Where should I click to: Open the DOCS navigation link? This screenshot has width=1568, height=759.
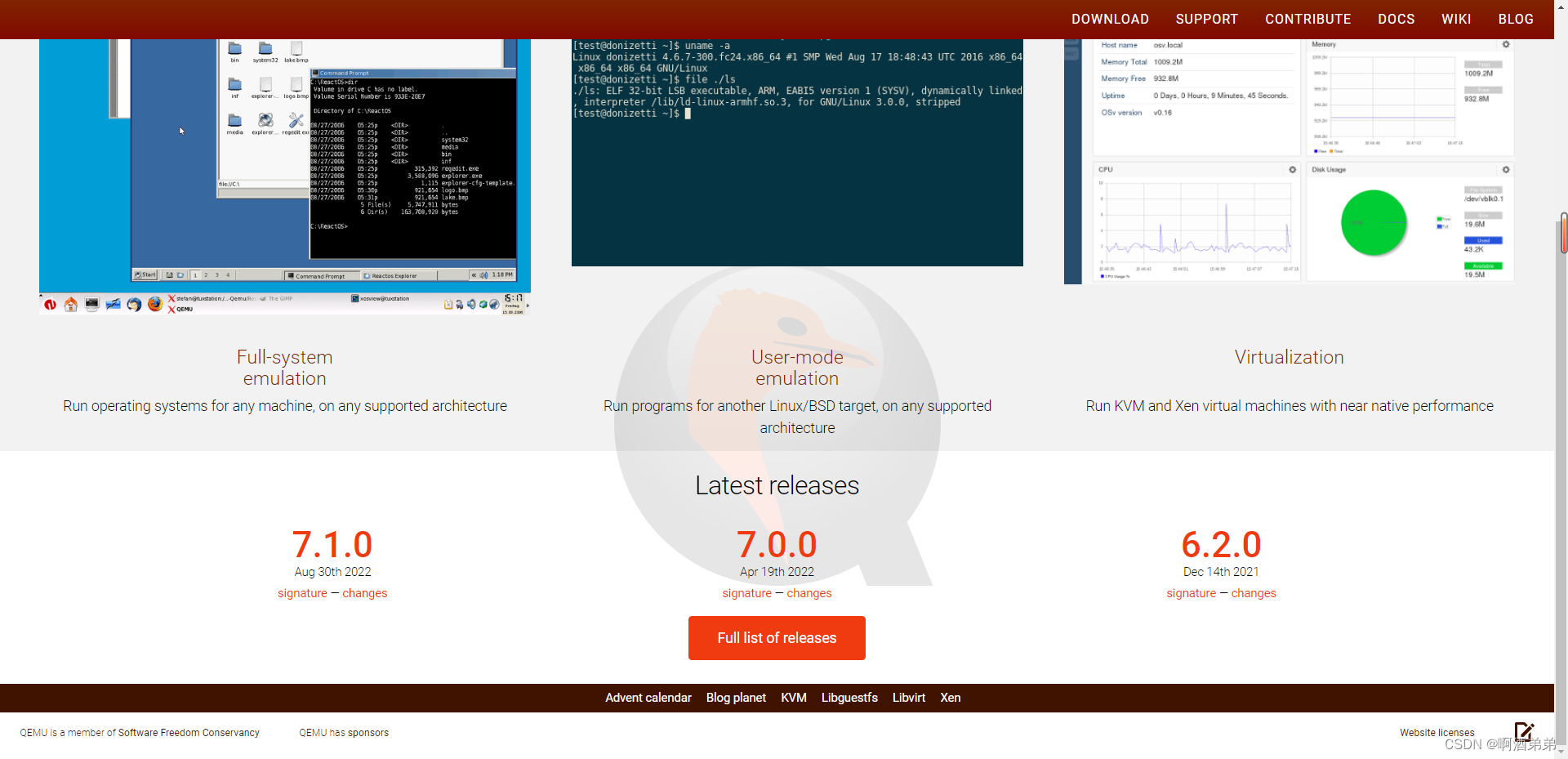(1396, 19)
